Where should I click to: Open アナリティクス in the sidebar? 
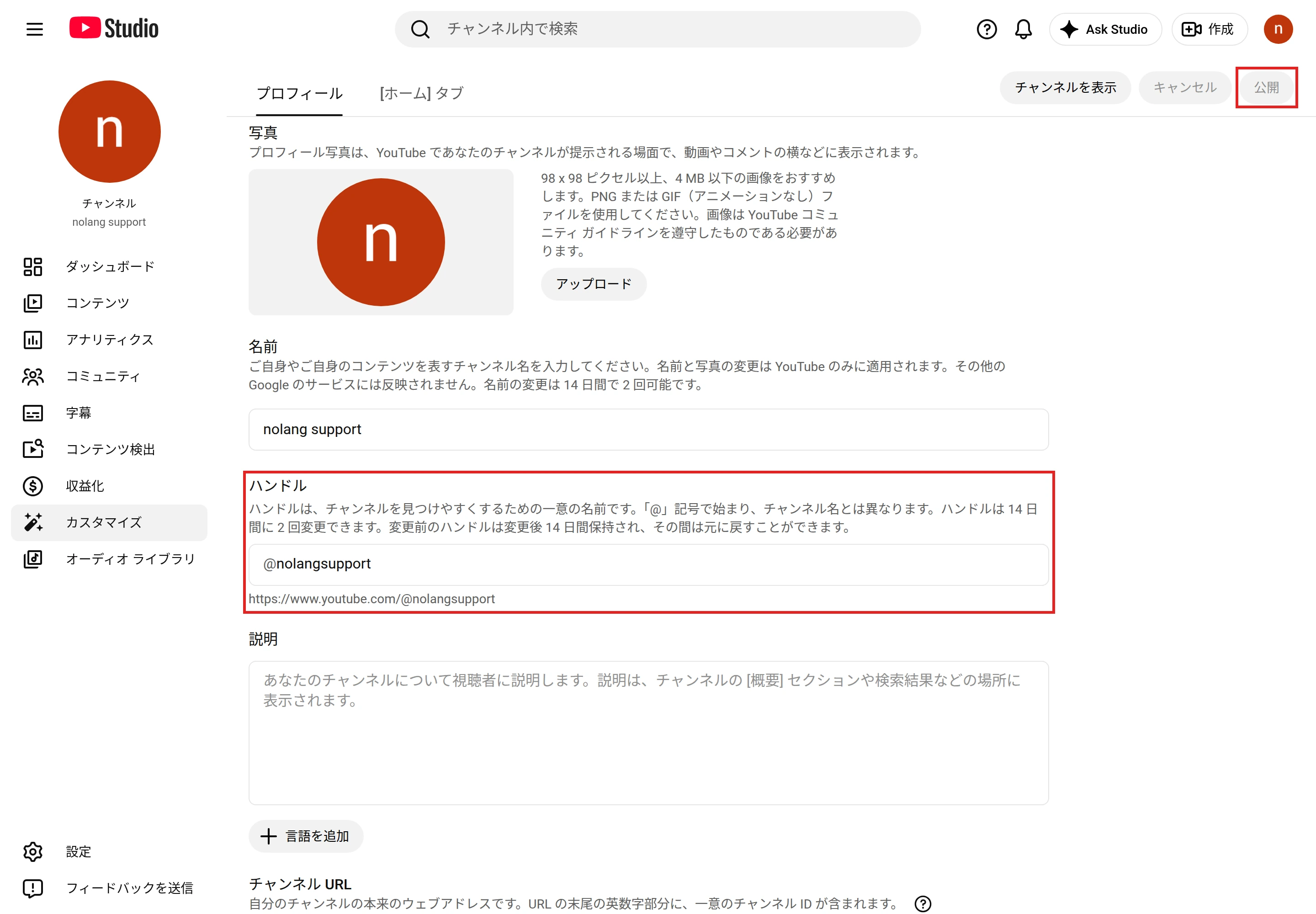(x=109, y=340)
